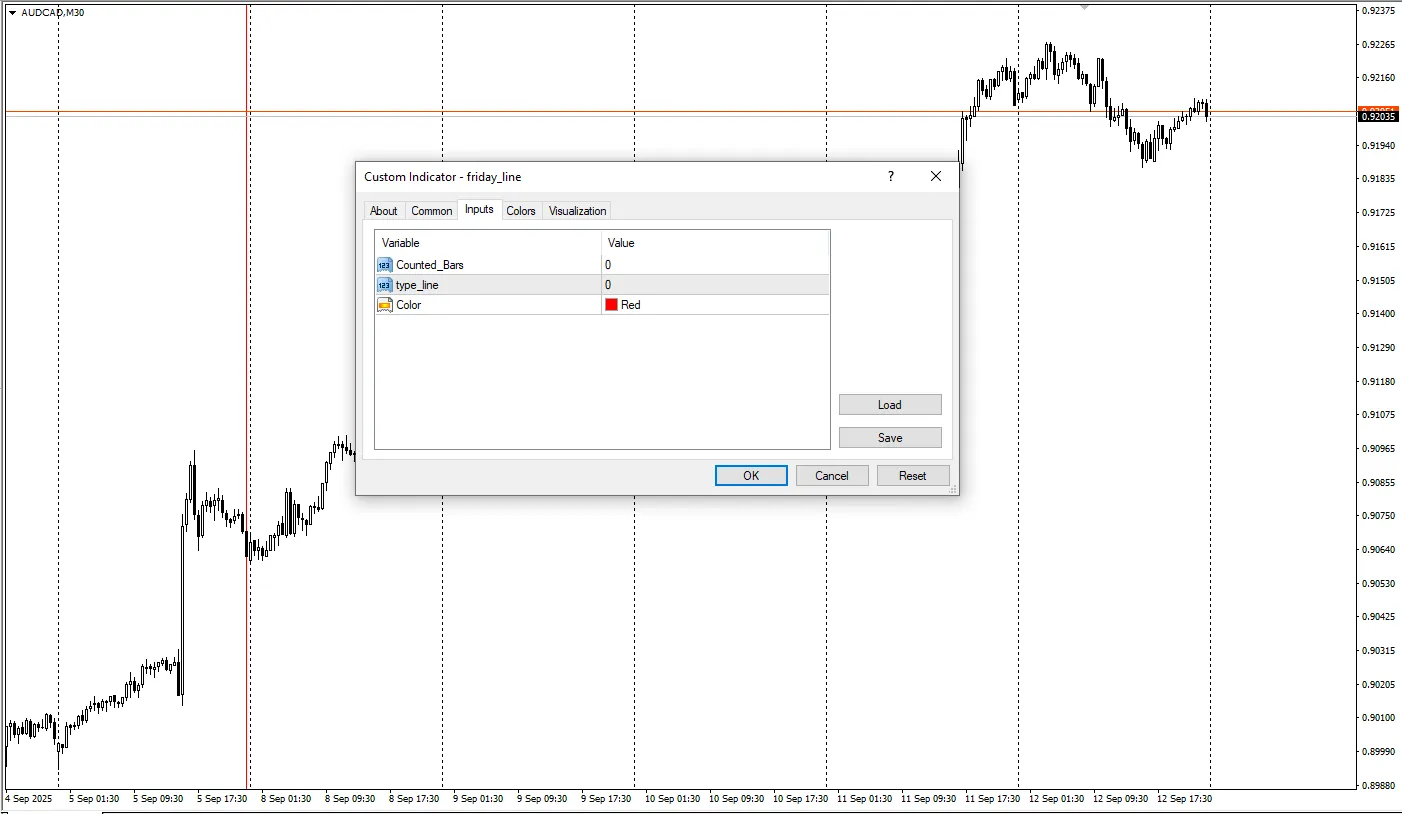This screenshot has height=814, width=1402.
Task: Click the Reset button
Action: [x=912, y=476]
